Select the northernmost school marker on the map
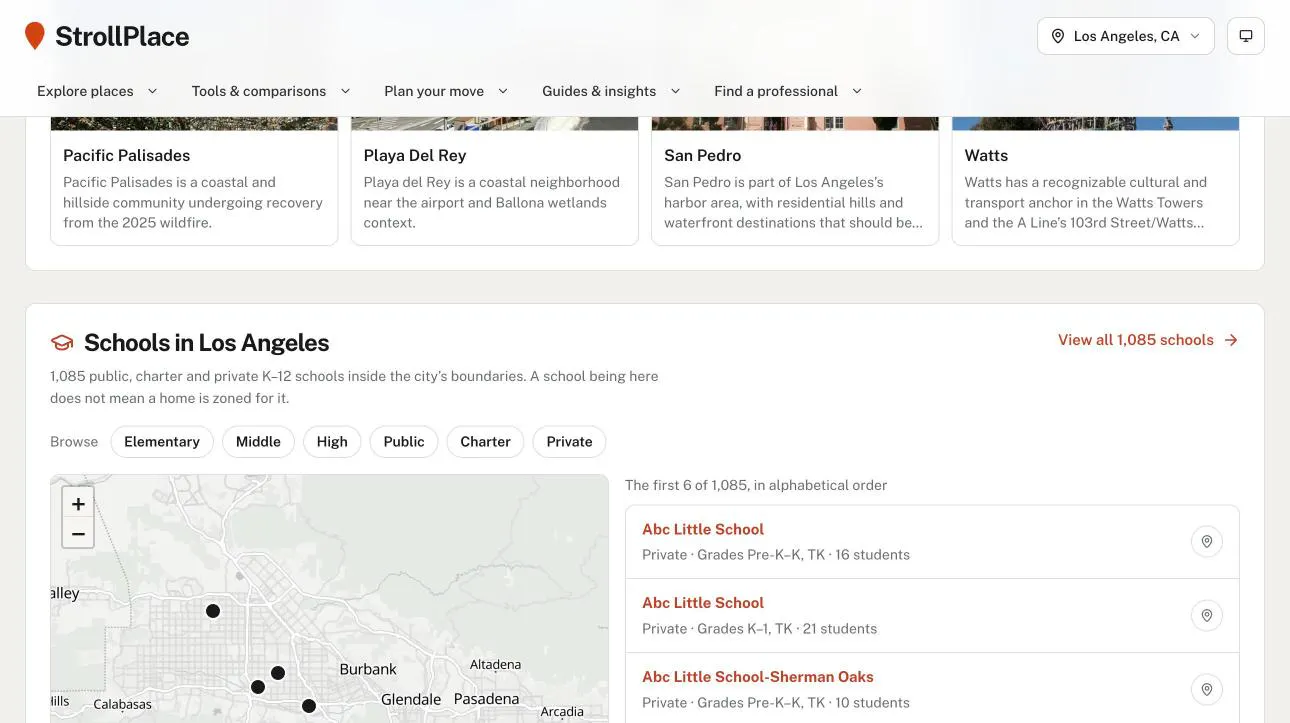The width and height of the screenshot is (1290, 723). click(213, 610)
